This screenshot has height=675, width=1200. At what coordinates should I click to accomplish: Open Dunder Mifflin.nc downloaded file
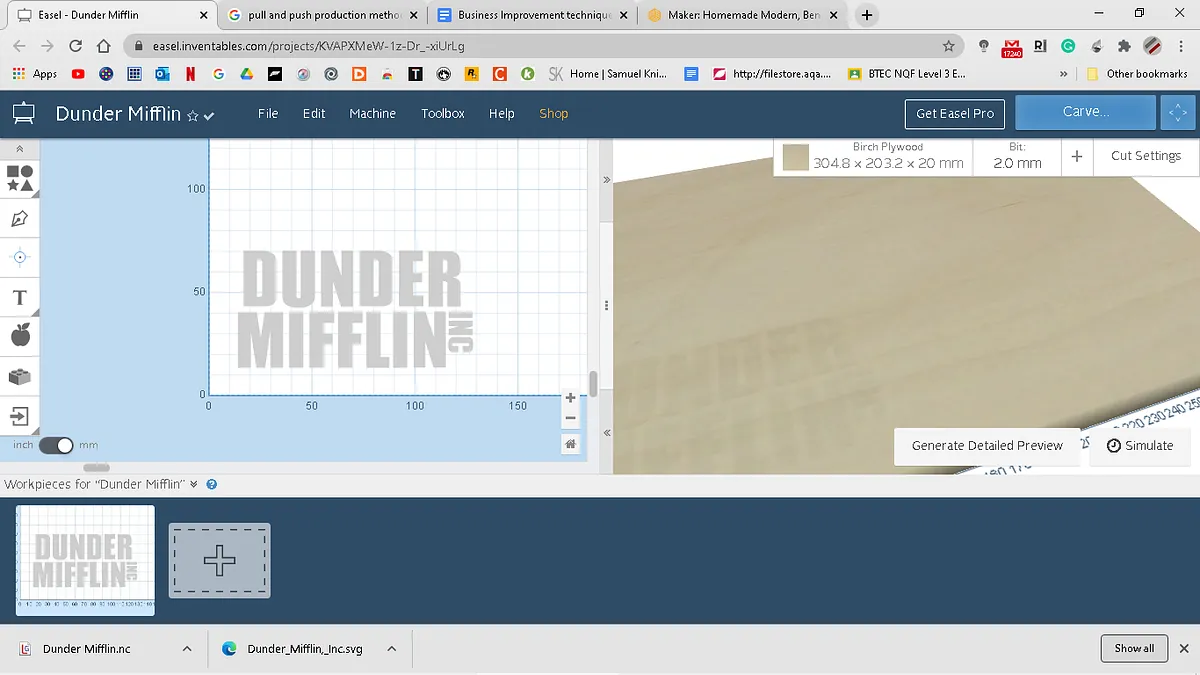click(87, 649)
